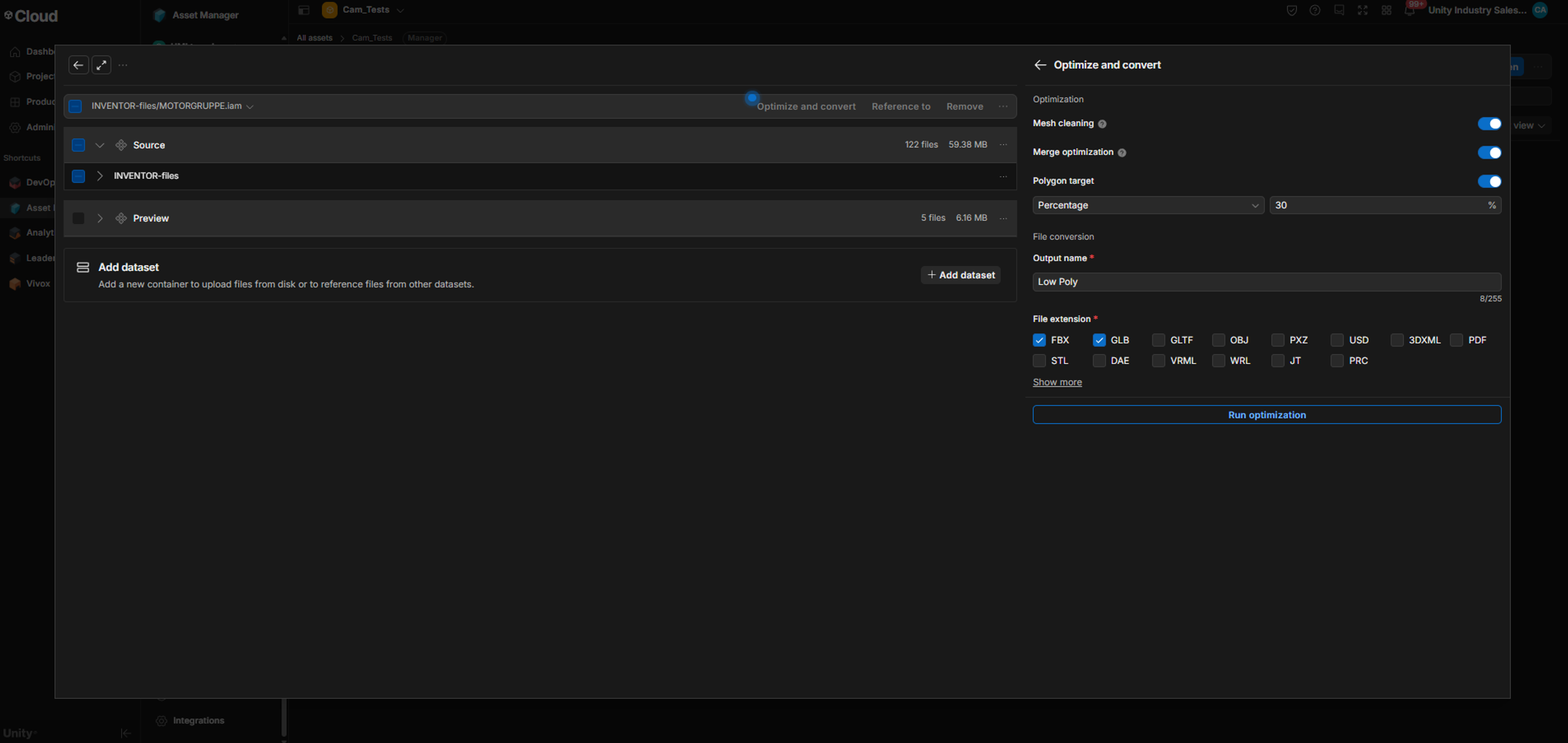Open more options for INVENTOR-files folder row
1568x743 pixels.
(1002, 176)
